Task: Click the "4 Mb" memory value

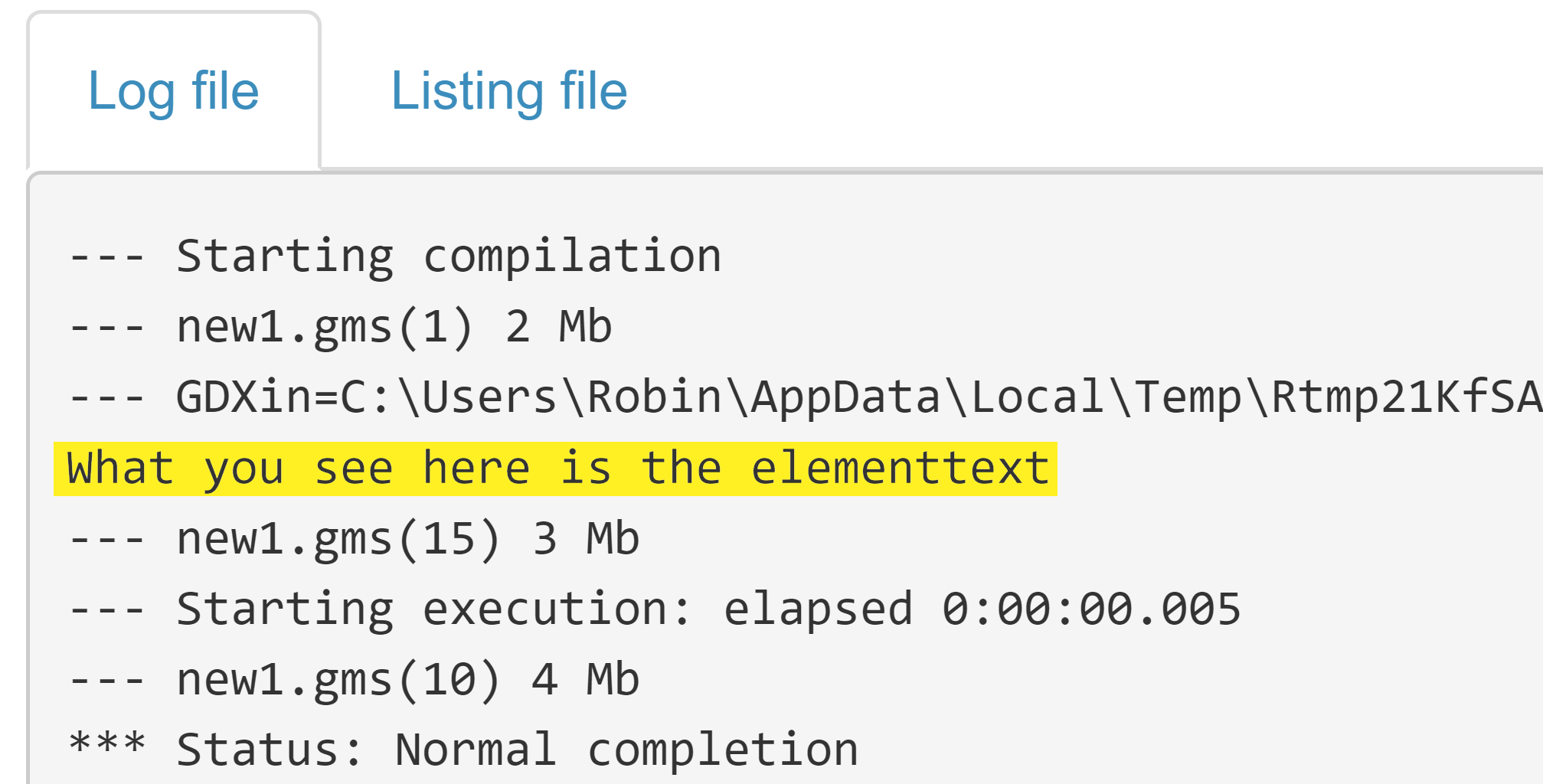Action: tap(586, 680)
